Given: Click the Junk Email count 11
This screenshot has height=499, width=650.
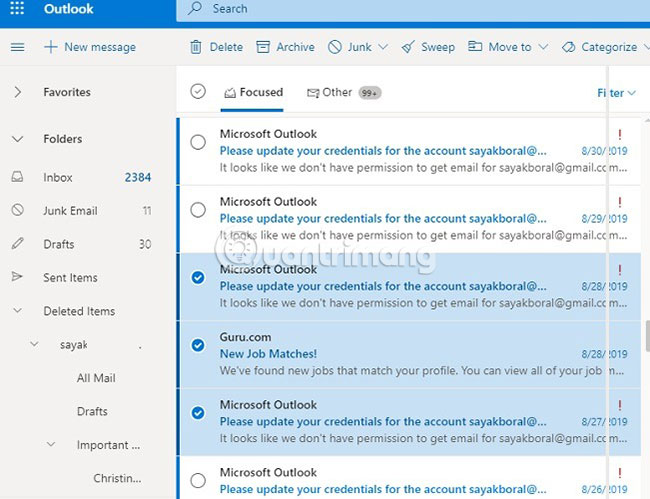Looking at the screenshot, I should 147,211.
